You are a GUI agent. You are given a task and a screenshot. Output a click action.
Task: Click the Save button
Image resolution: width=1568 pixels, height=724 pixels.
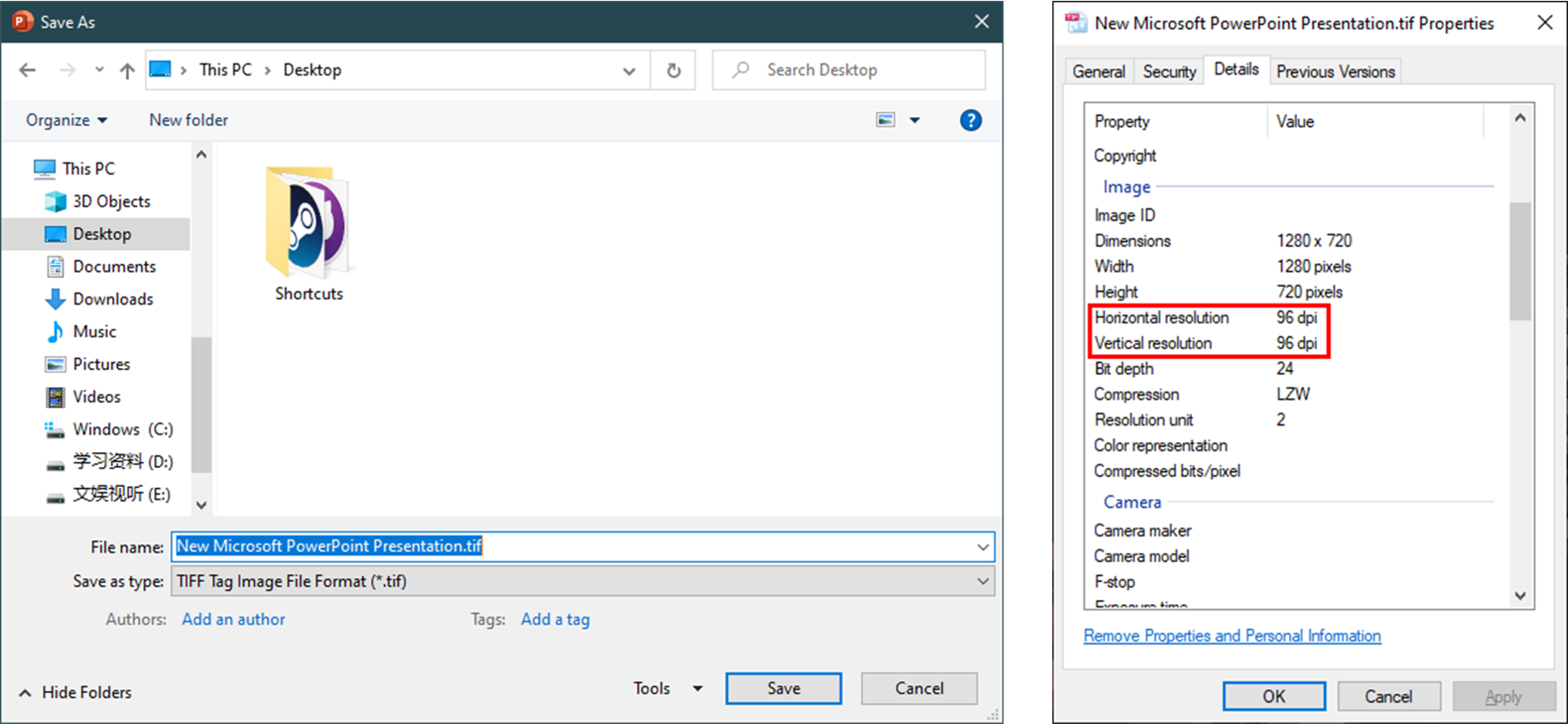point(783,689)
